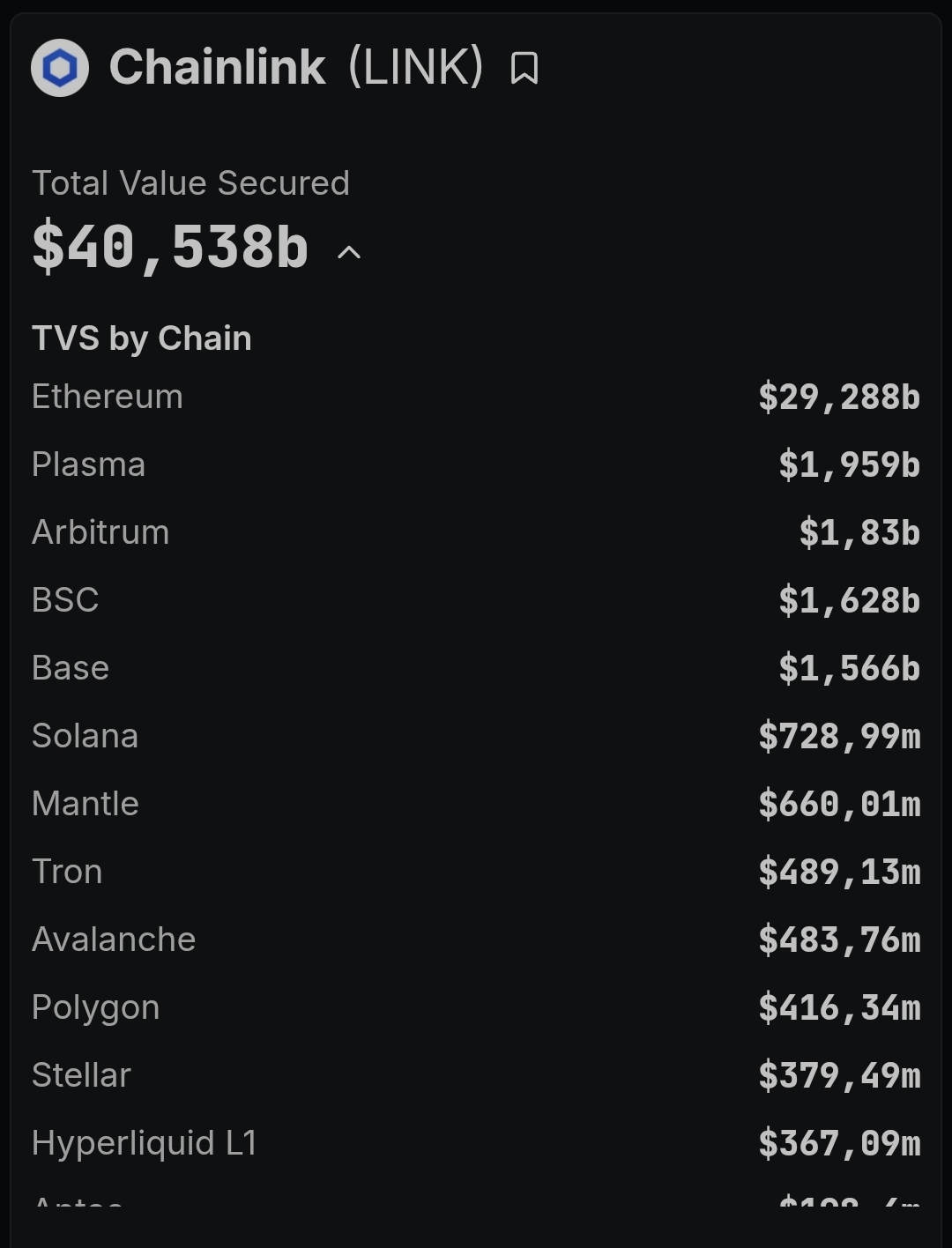Image resolution: width=952 pixels, height=1248 pixels.
Task: Select the Base chain row
Action: tap(476, 668)
